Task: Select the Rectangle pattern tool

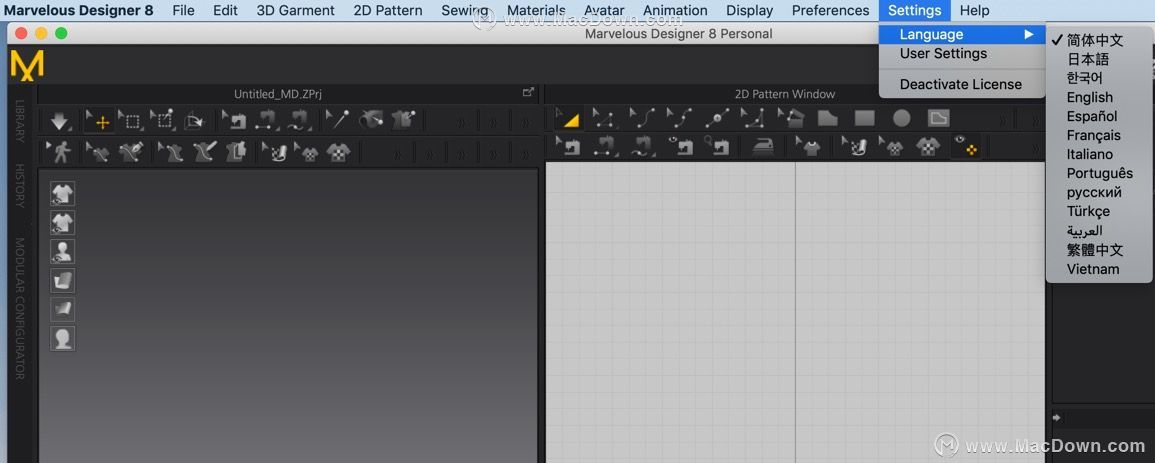Action: click(865, 119)
